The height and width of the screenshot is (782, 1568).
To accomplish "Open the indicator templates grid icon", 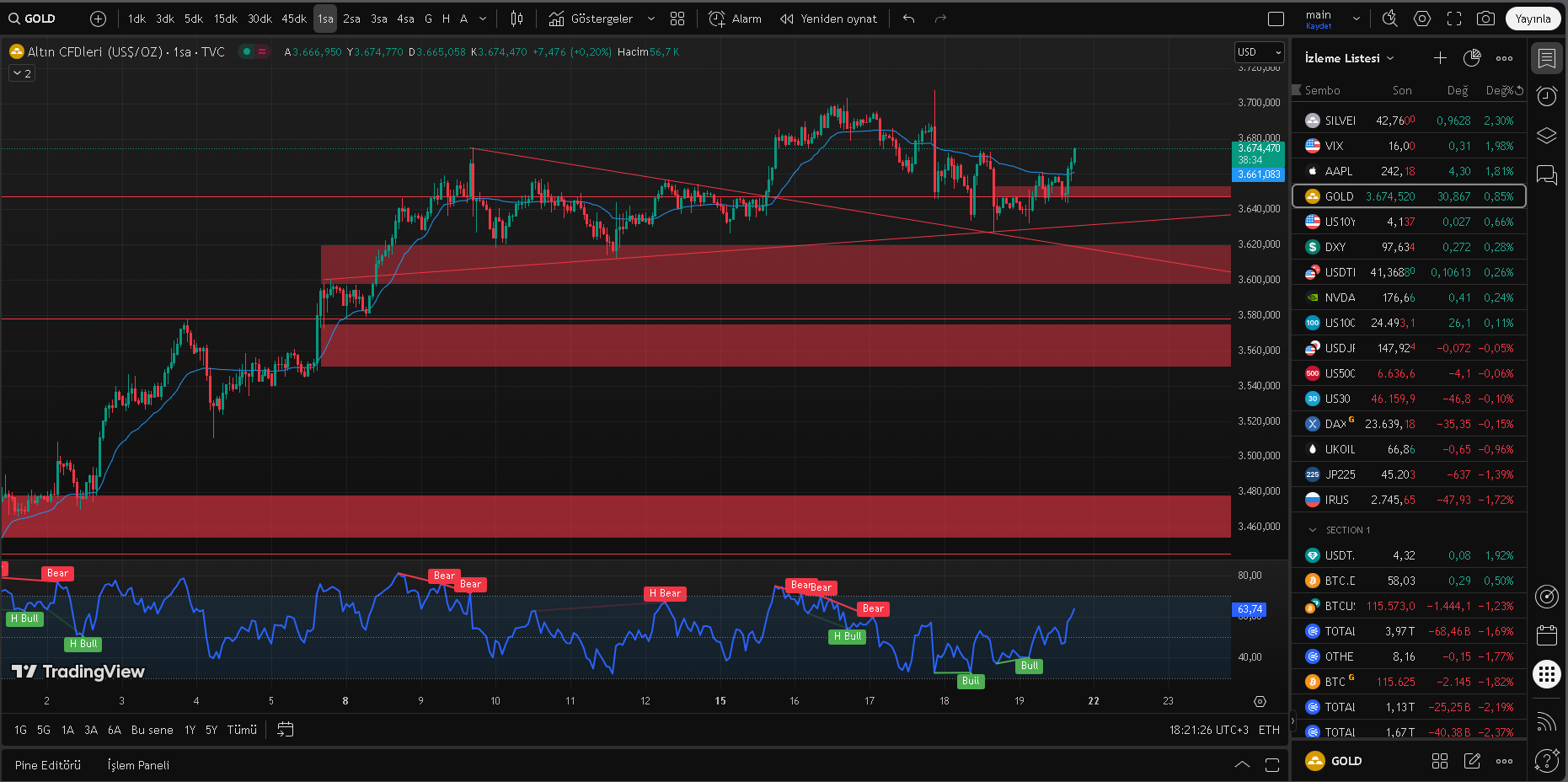I will click(x=677, y=19).
